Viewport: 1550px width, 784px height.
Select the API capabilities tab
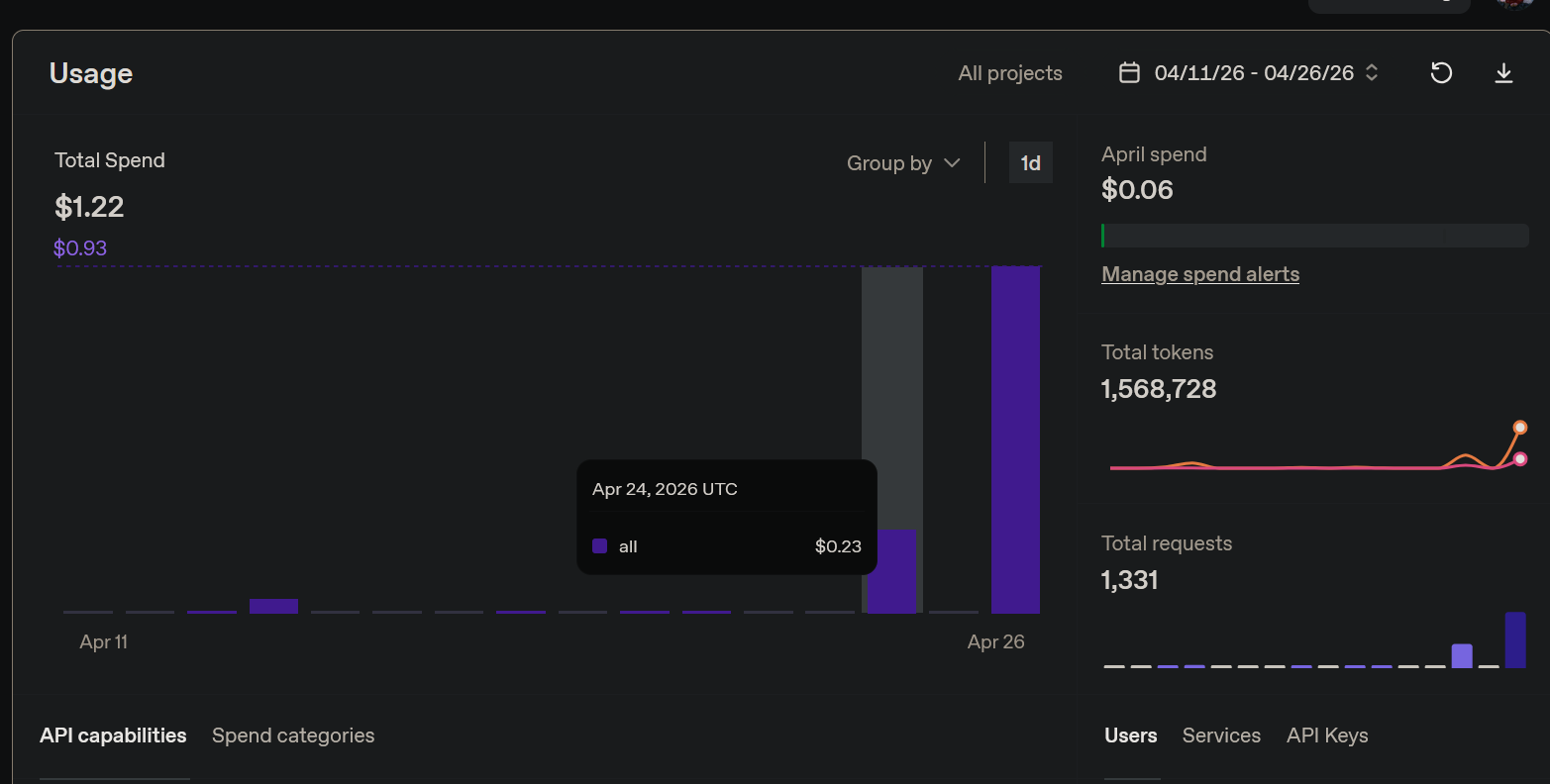(x=113, y=735)
